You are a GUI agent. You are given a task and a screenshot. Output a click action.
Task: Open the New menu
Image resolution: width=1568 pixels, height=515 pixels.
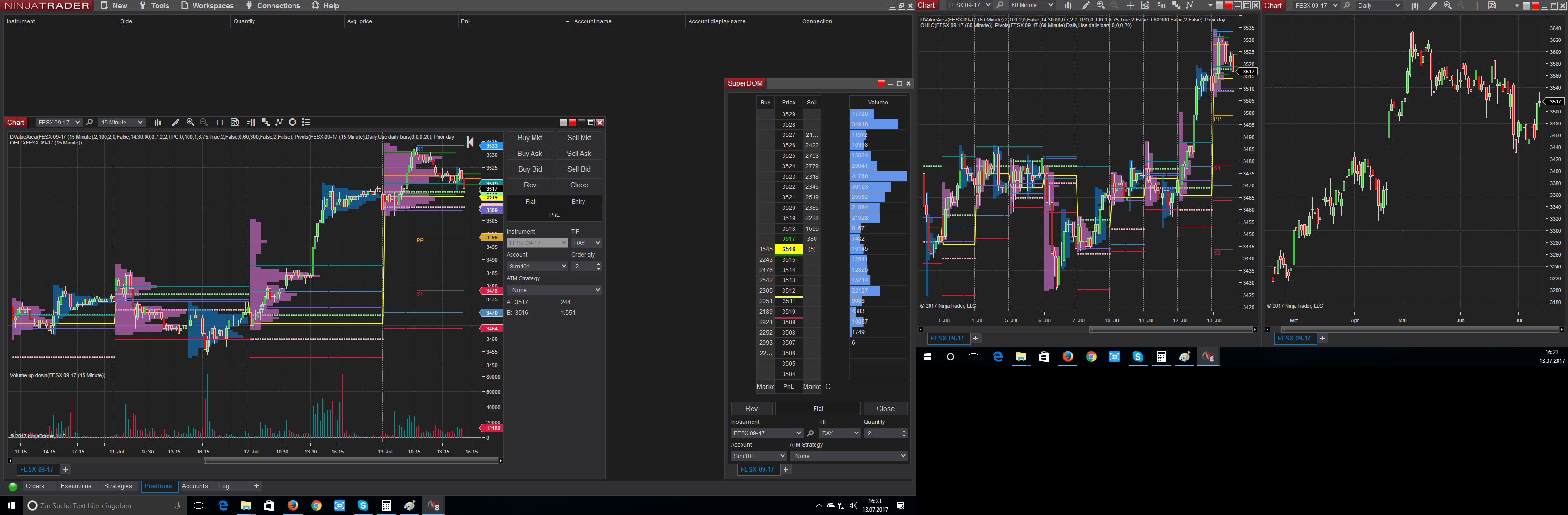[114, 5]
